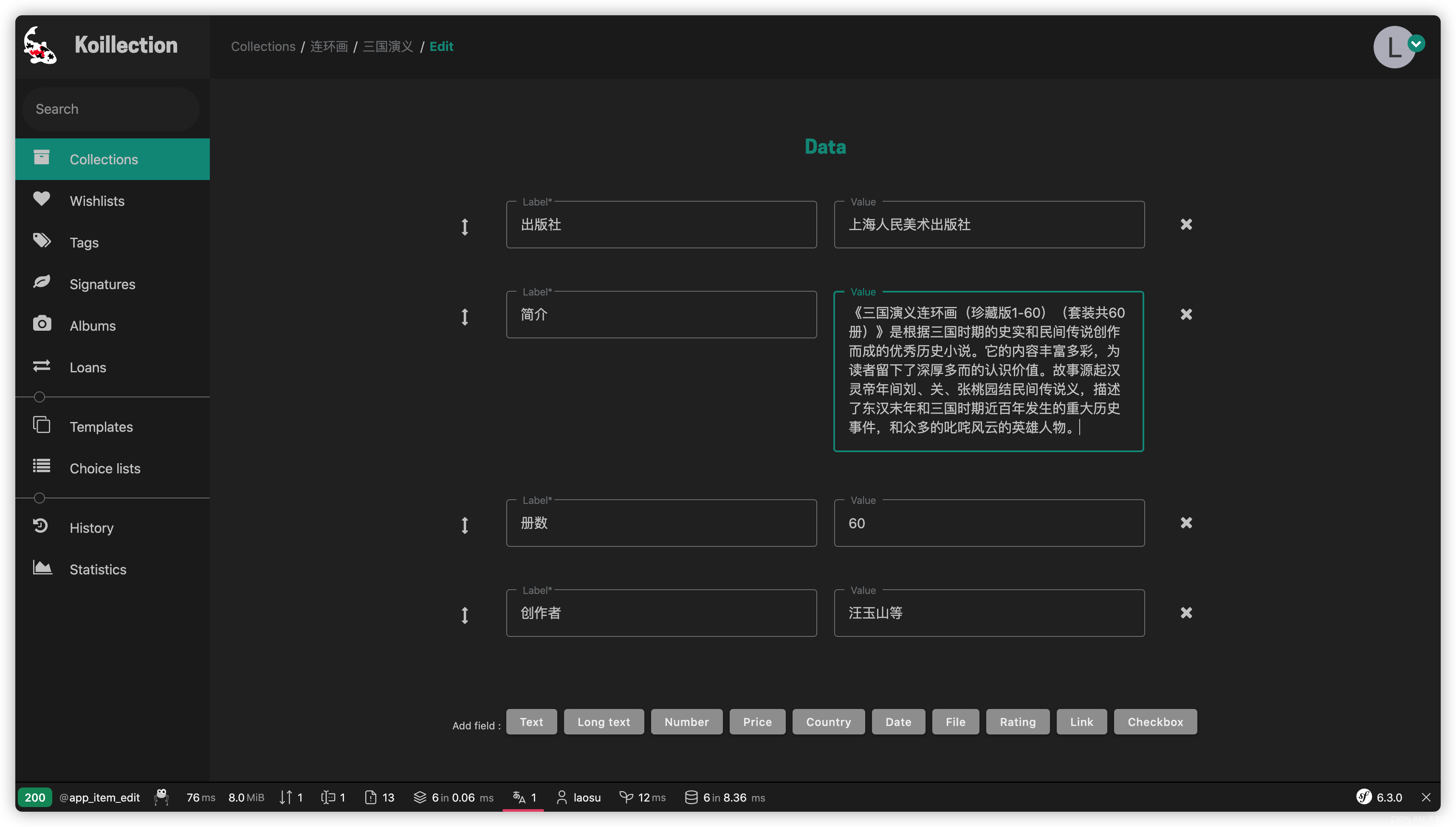
Task: Click the Long text add field button
Action: pyautogui.click(x=603, y=721)
